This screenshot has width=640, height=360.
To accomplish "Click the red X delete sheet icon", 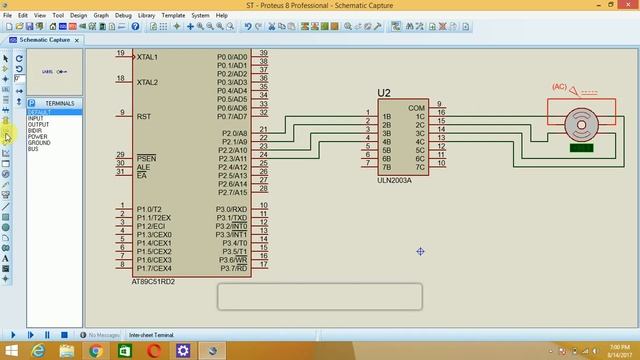I will (x=442, y=27).
